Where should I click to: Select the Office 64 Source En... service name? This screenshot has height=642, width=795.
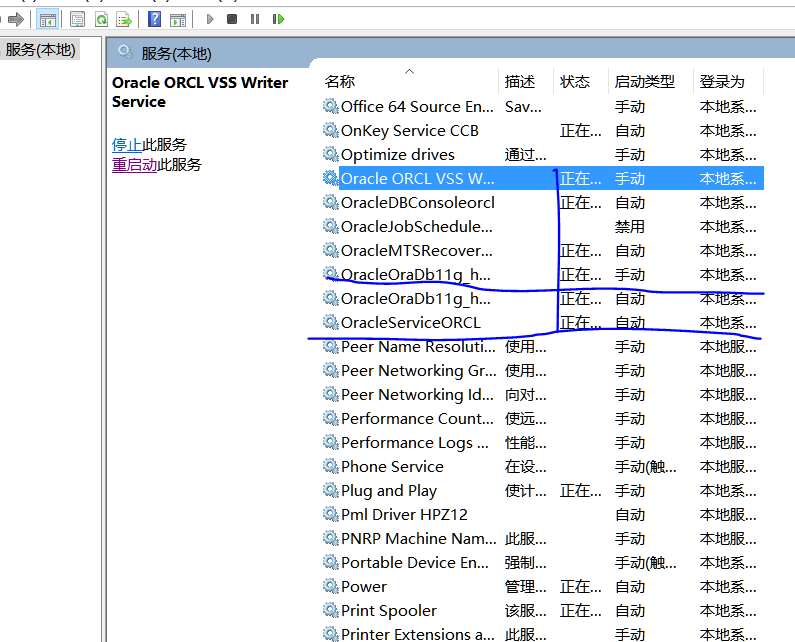(417, 106)
